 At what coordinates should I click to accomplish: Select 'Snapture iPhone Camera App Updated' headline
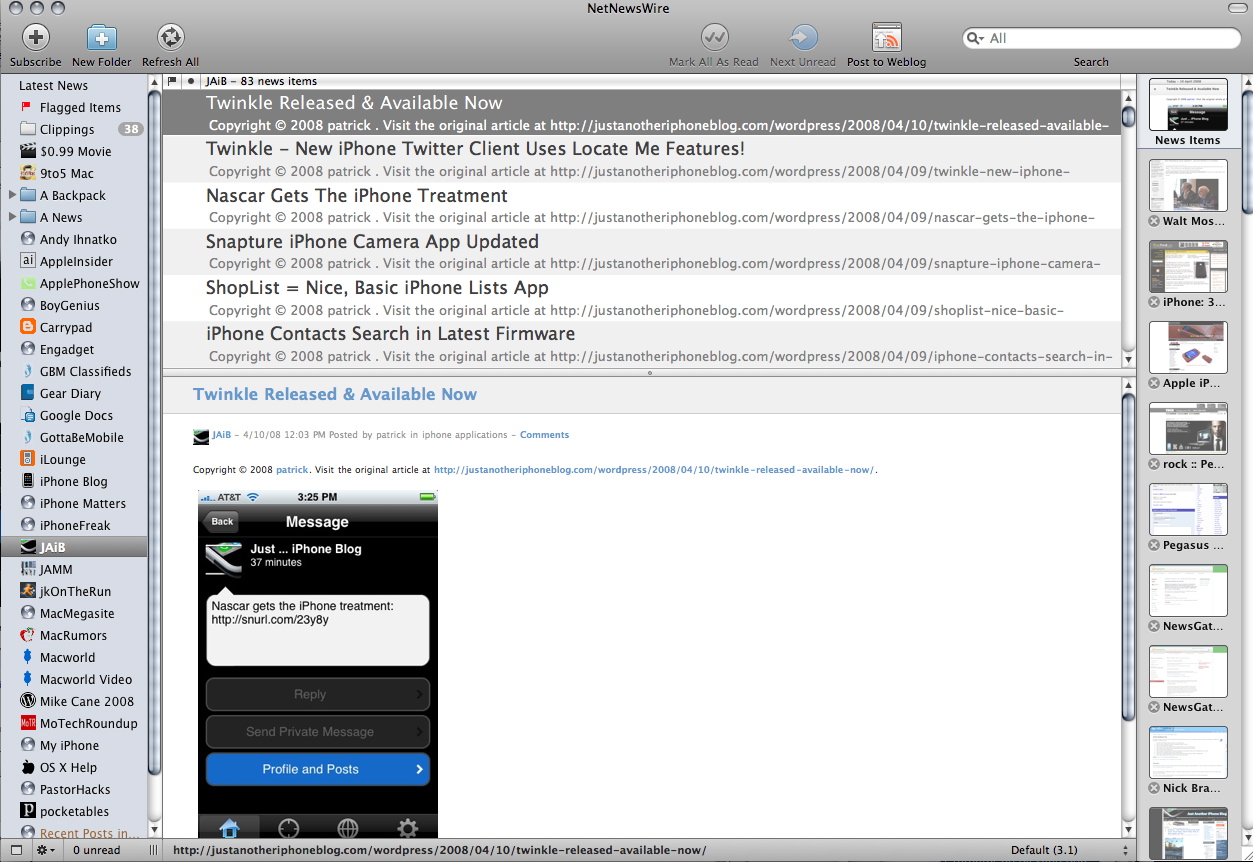pyautogui.click(x=372, y=241)
